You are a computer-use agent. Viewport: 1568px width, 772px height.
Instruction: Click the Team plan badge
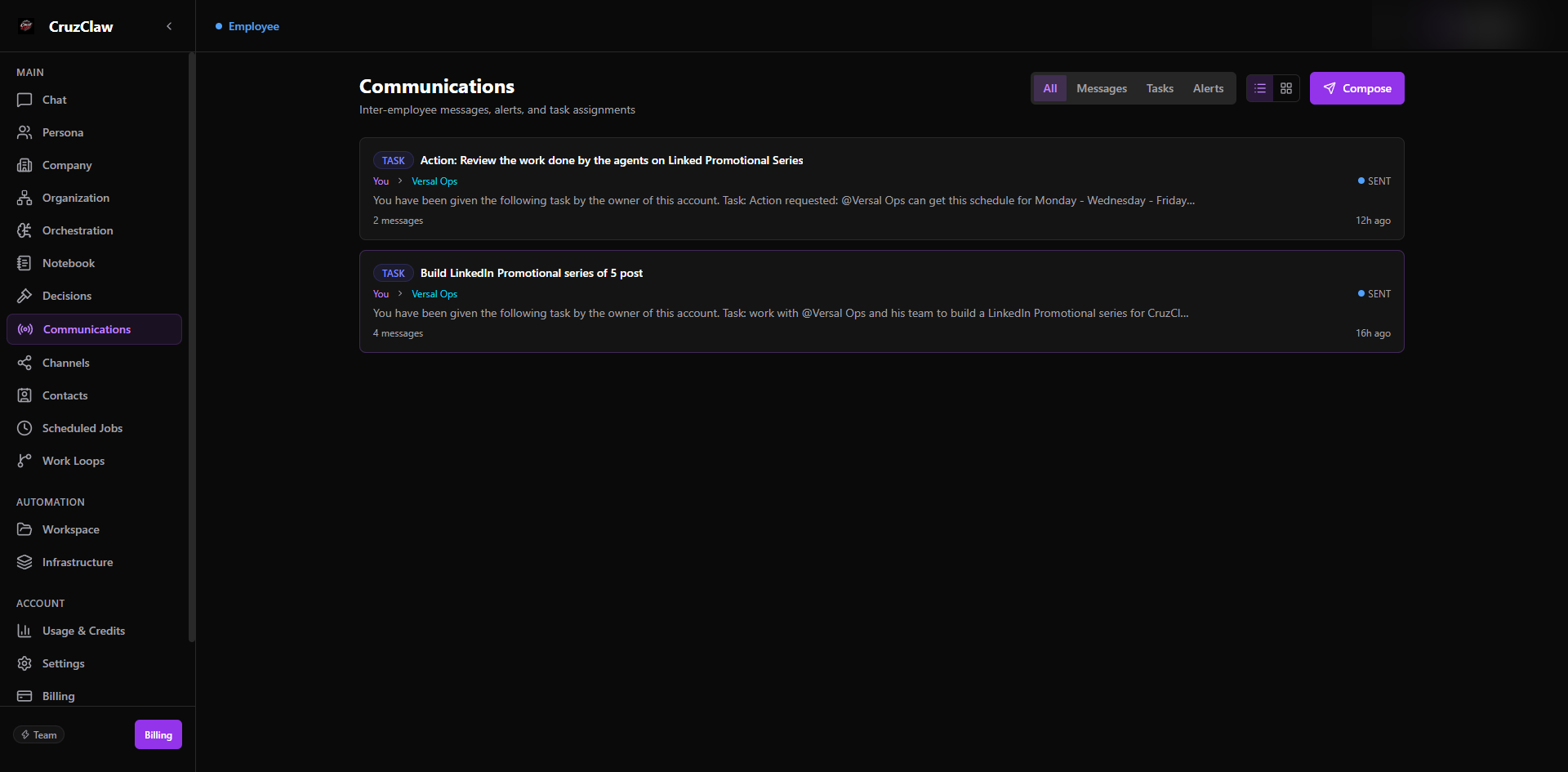[x=38, y=735]
